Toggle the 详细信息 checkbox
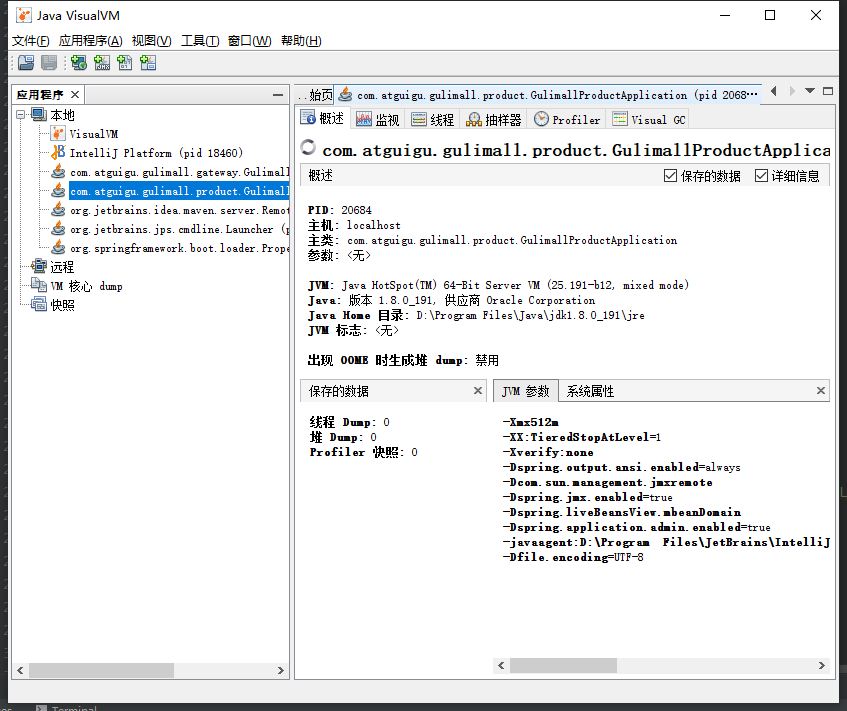The width and height of the screenshot is (847, 711). click(x=761, y=176)
